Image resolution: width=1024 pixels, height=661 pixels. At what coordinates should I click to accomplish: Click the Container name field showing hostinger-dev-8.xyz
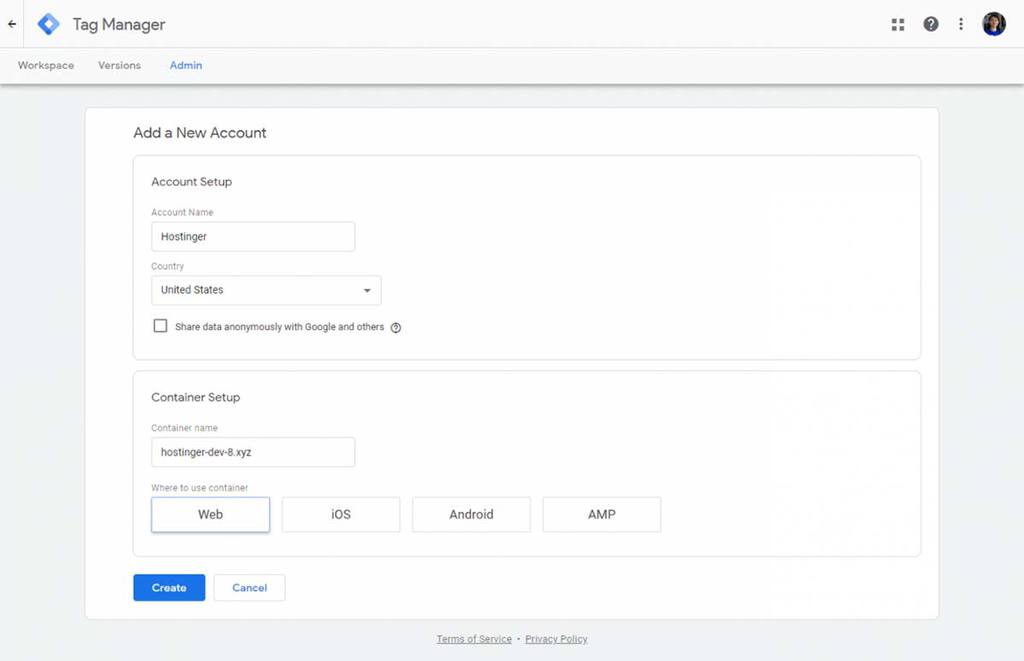[x=252, y=452]
